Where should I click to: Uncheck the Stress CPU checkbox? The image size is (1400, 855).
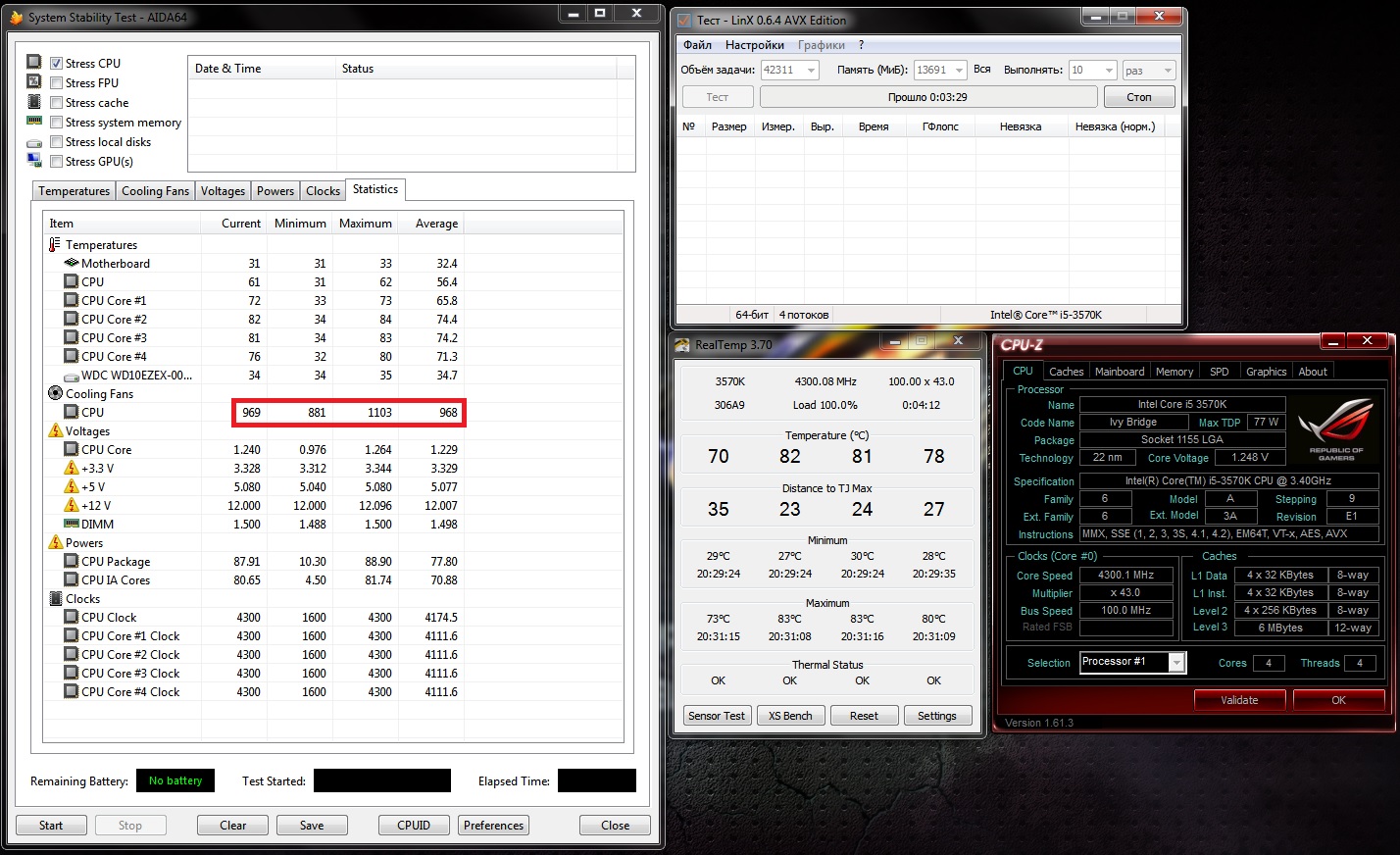click(57, 63)
